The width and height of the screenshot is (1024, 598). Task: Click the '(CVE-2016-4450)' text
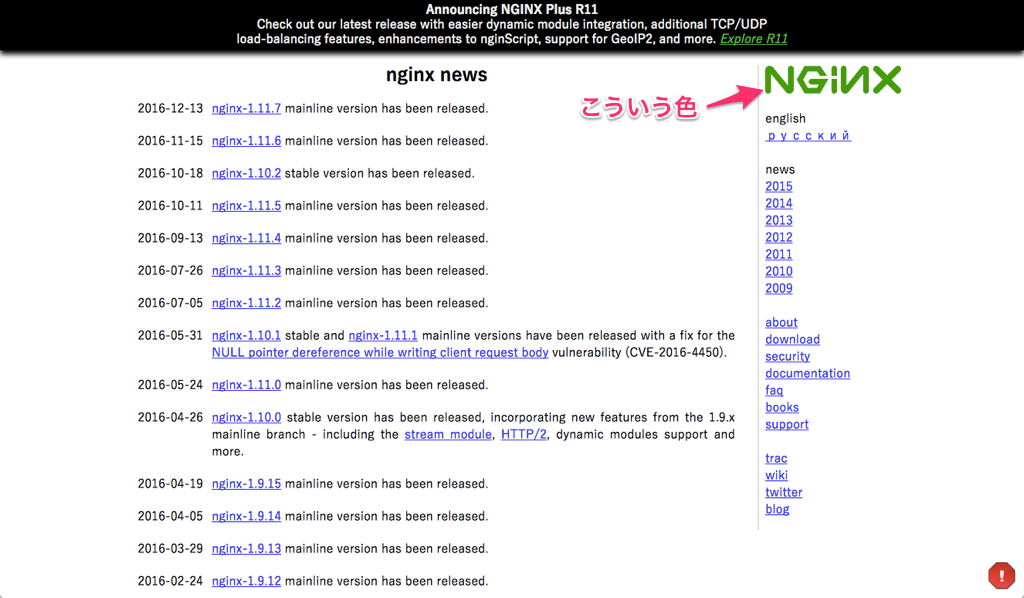[x=676, y=353]
